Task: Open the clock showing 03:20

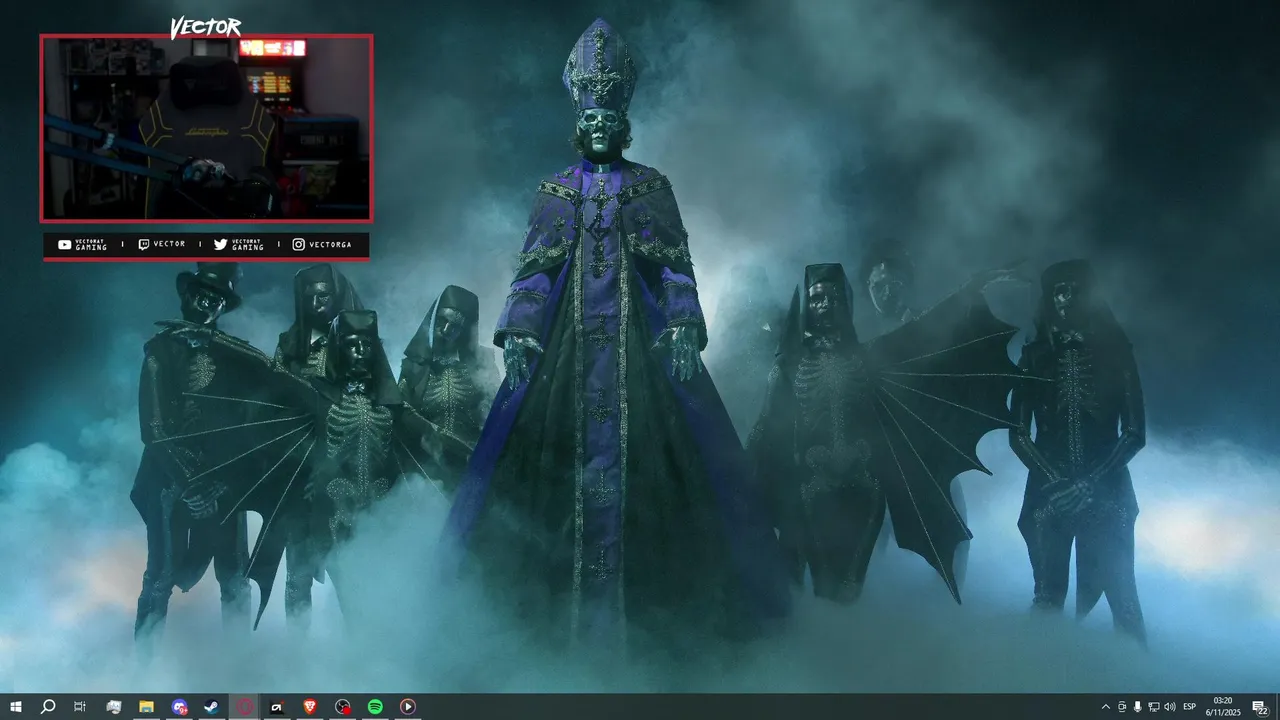Action: click(1222, 707)
